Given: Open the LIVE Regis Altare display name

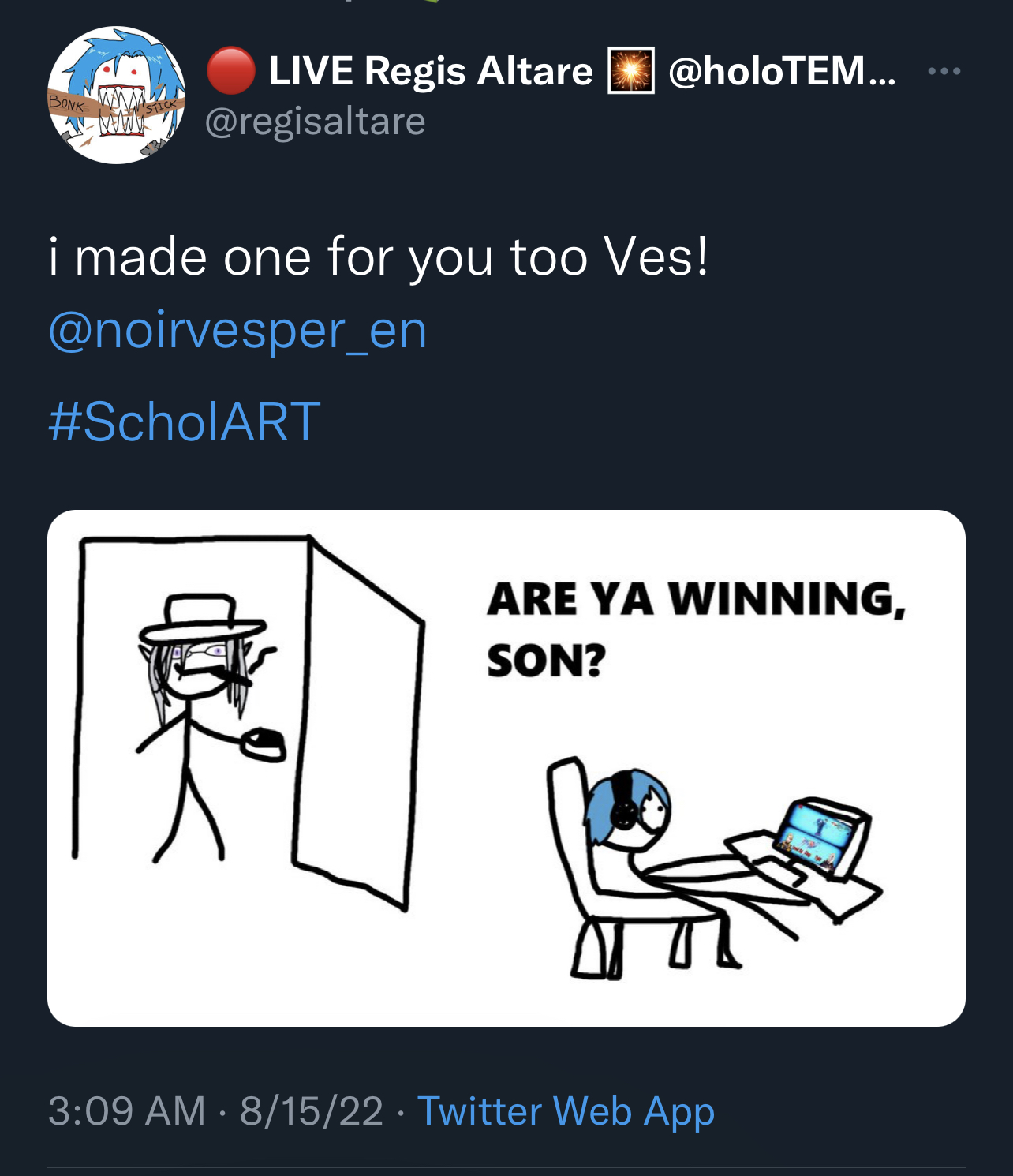Looking at the screenshot, I should click(430, 71).
